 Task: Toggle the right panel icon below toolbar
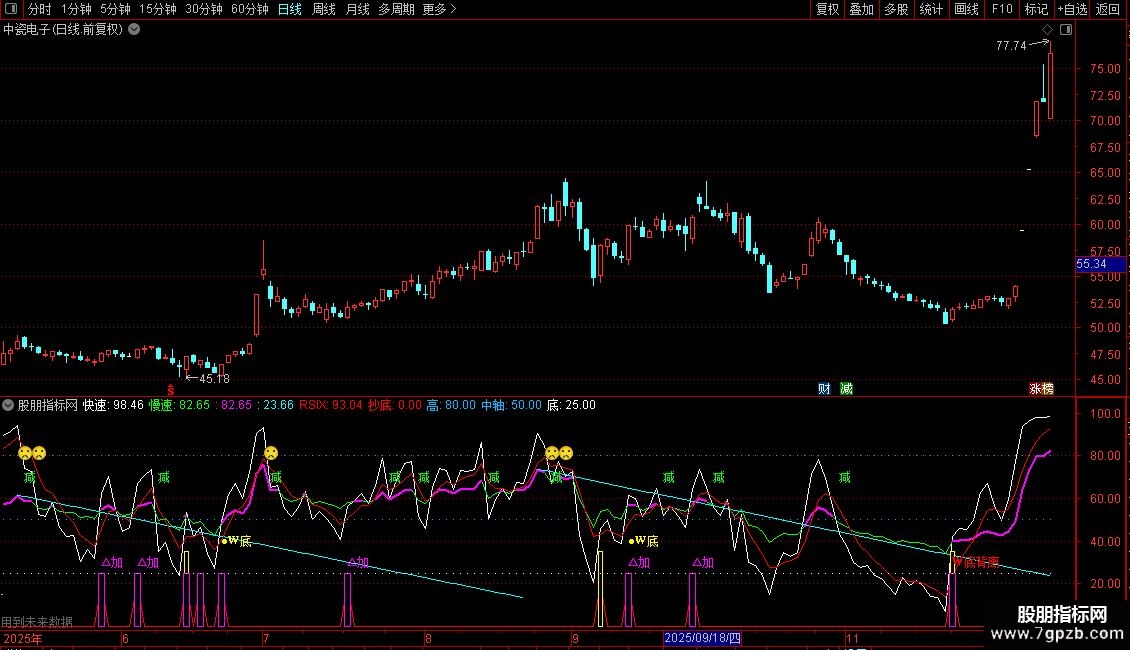[1064, 30]
